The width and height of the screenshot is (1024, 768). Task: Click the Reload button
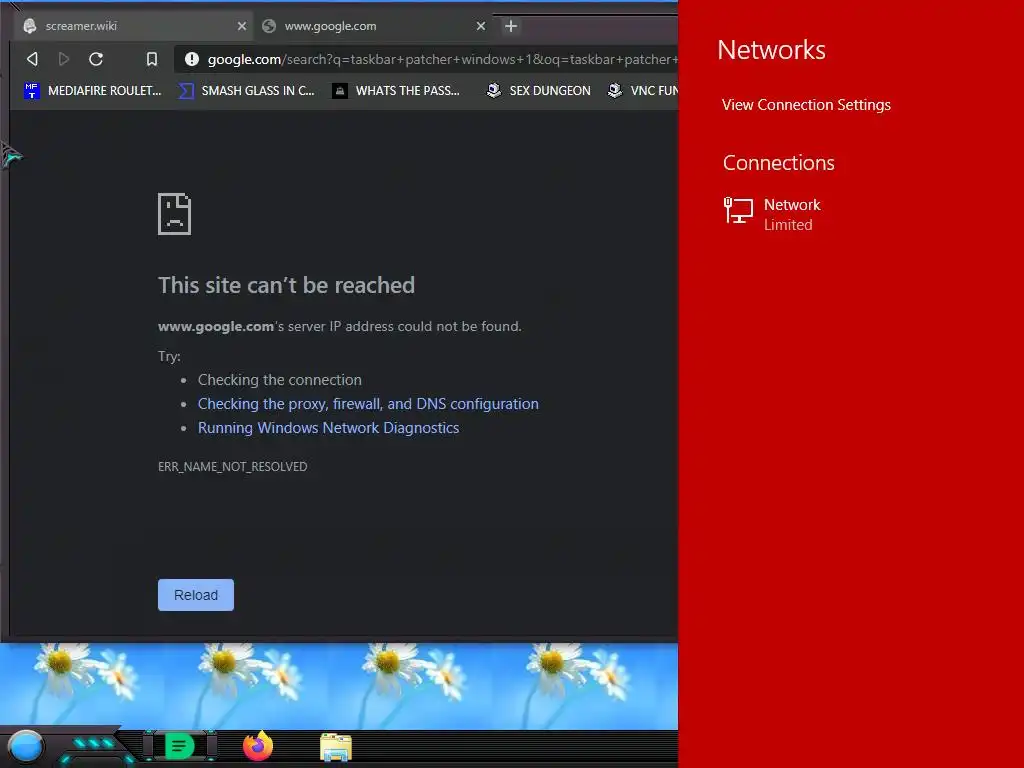(196, 595)
